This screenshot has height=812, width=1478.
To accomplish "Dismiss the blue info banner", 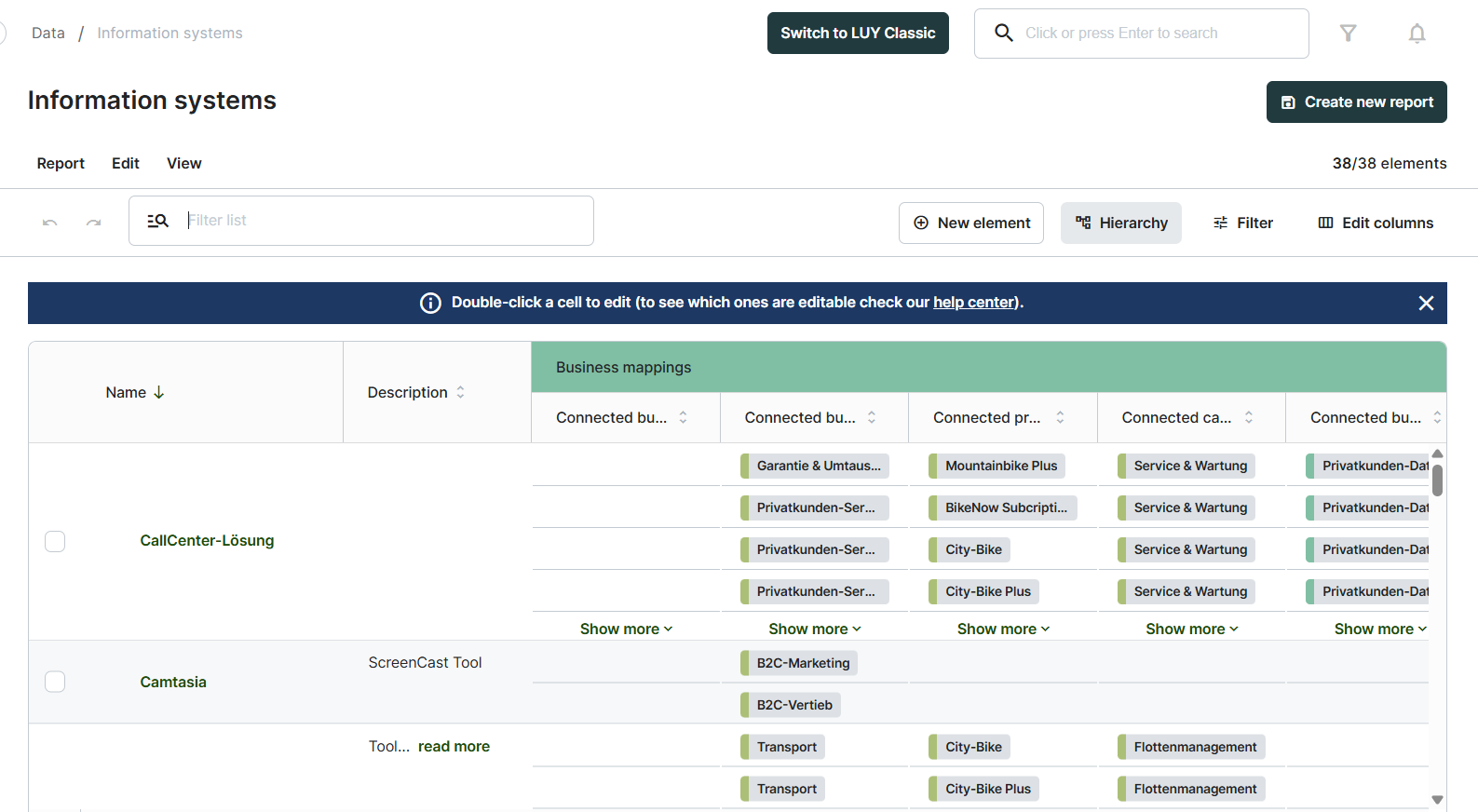I will (1425, 303).
